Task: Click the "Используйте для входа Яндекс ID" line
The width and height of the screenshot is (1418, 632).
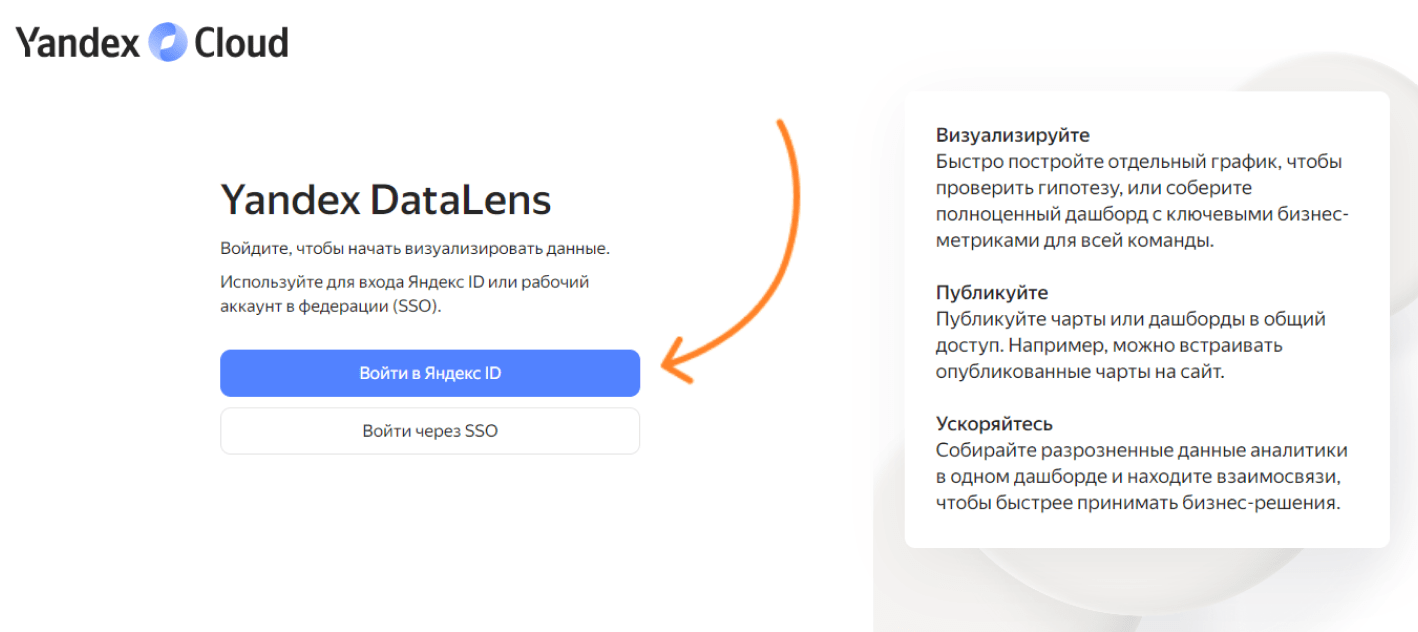Action: (404, 282)
